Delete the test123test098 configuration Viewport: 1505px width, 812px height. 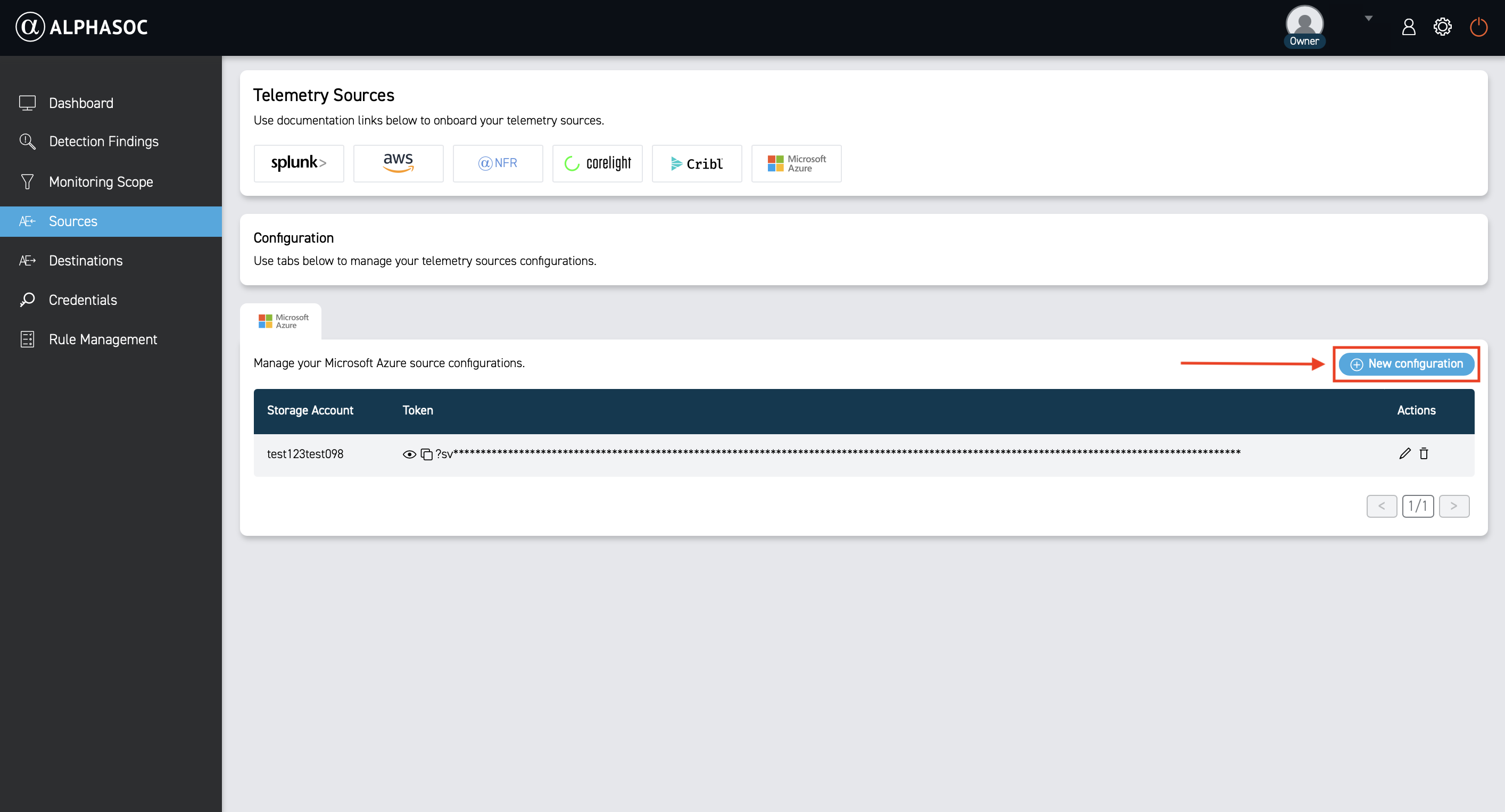tap(1424, 453)
